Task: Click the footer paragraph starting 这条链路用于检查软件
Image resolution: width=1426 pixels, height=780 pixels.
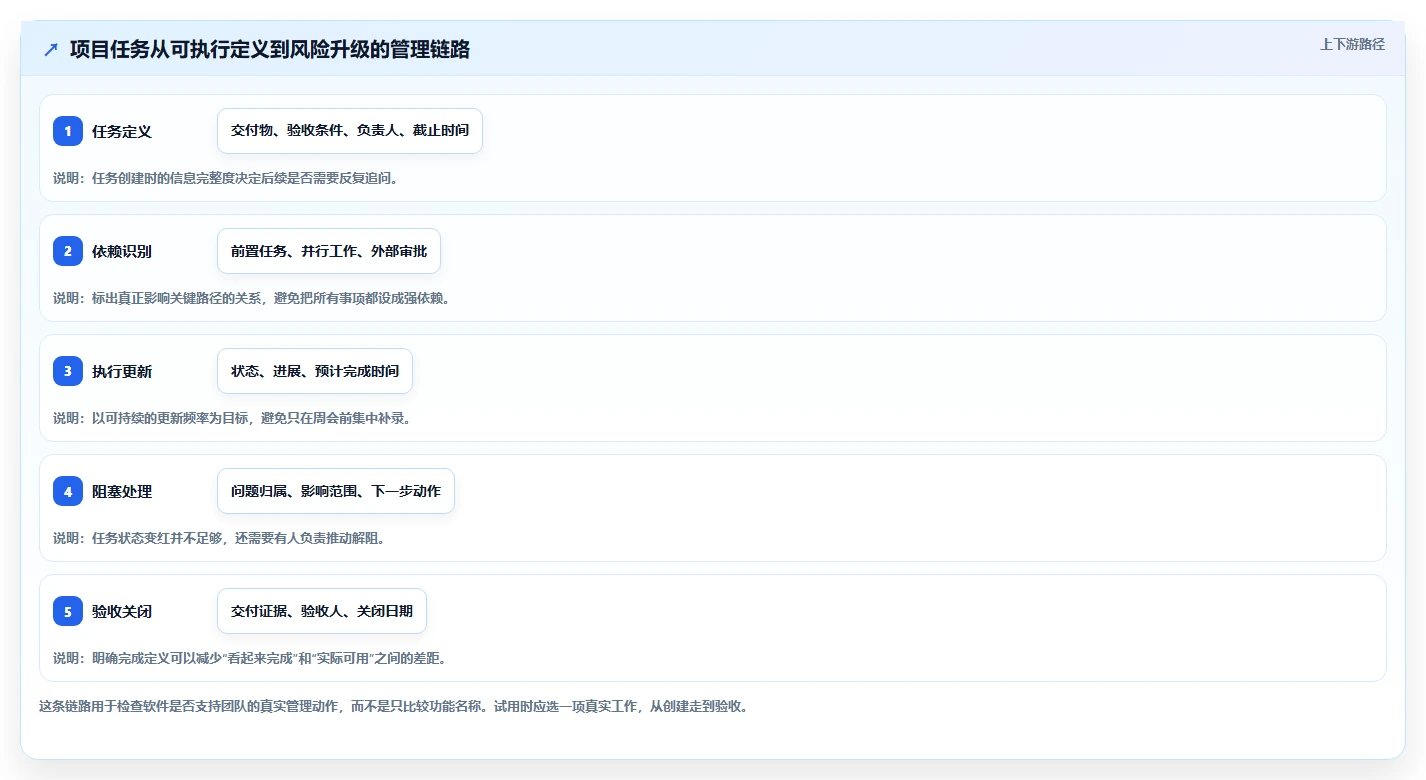Action: (x=394, y=706)
